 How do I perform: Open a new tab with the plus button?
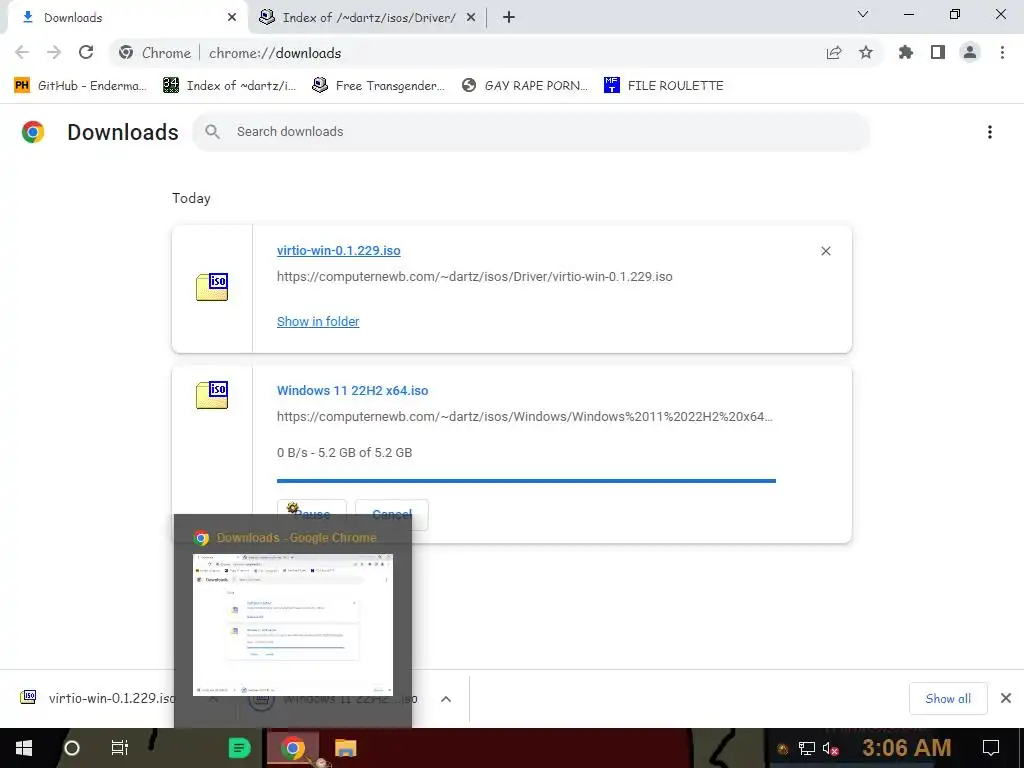[x=509, y=18]
